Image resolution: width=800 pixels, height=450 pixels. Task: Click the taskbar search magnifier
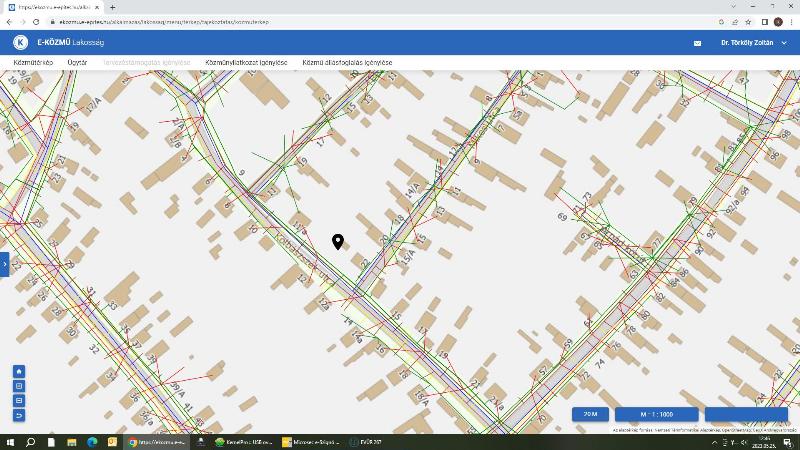(x=30, y=442)
